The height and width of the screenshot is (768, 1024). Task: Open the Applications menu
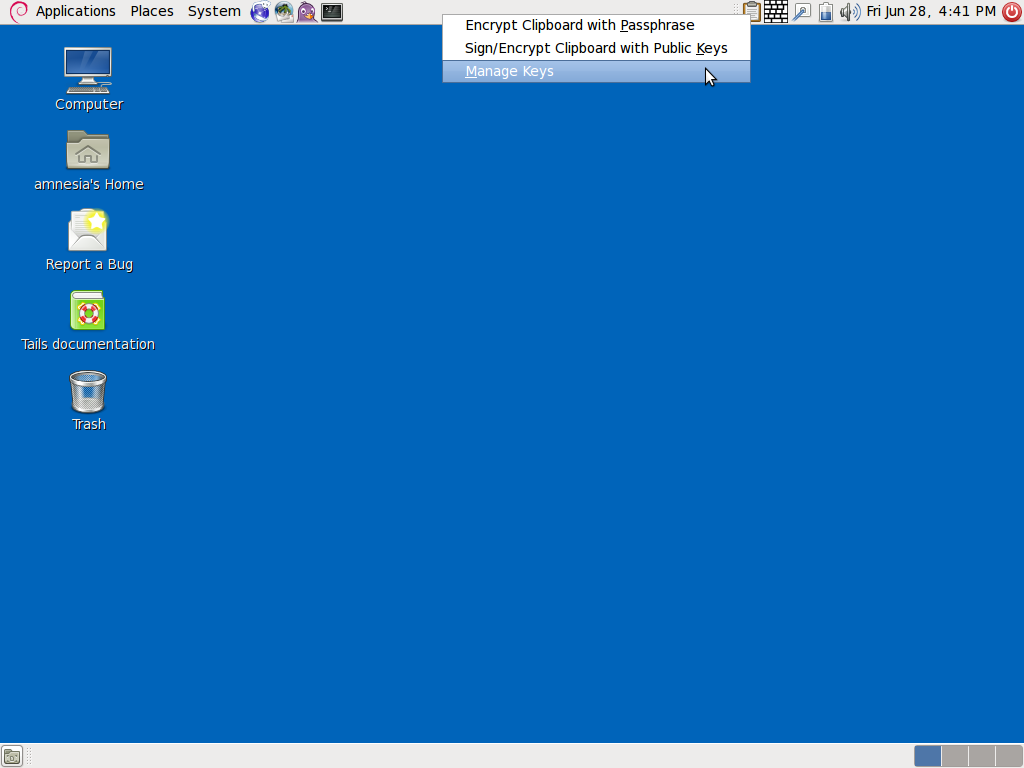coord(76,12)
